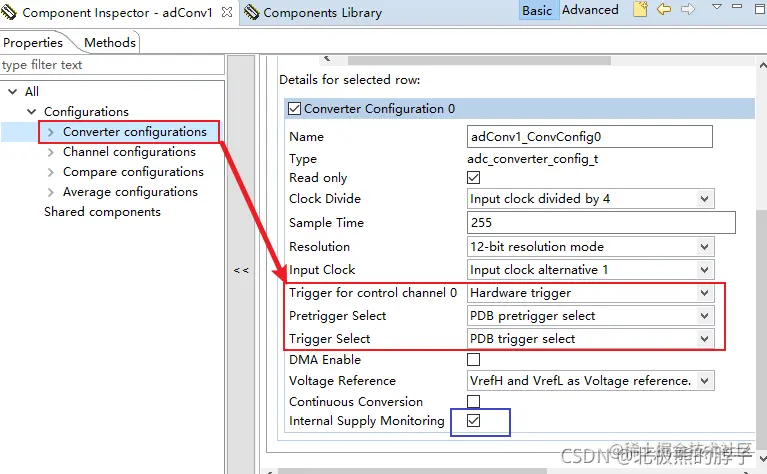Expand Compare configurations node
Screen dimensions: 767x474
(50, 172)
